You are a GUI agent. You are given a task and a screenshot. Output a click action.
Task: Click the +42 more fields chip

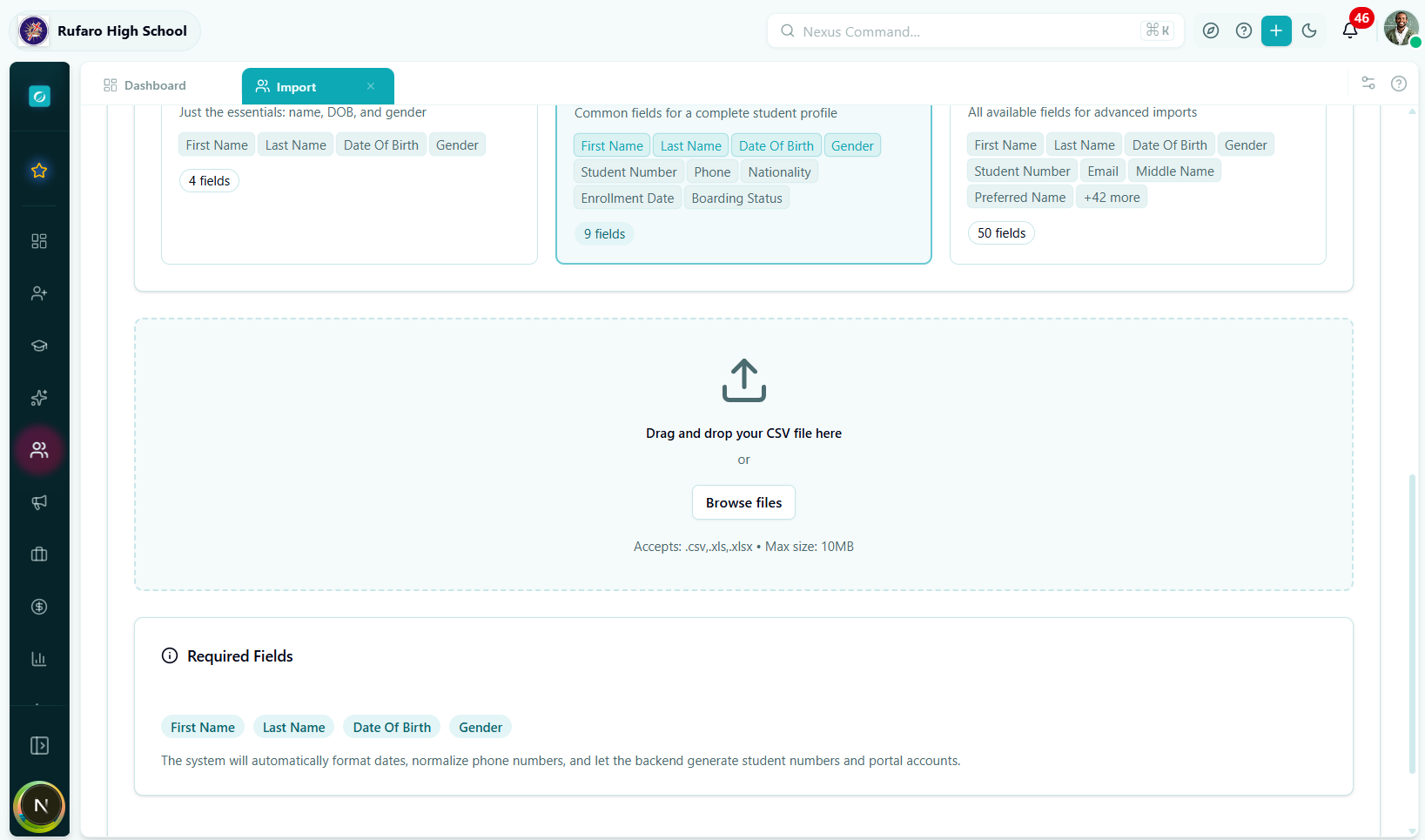1112,198
